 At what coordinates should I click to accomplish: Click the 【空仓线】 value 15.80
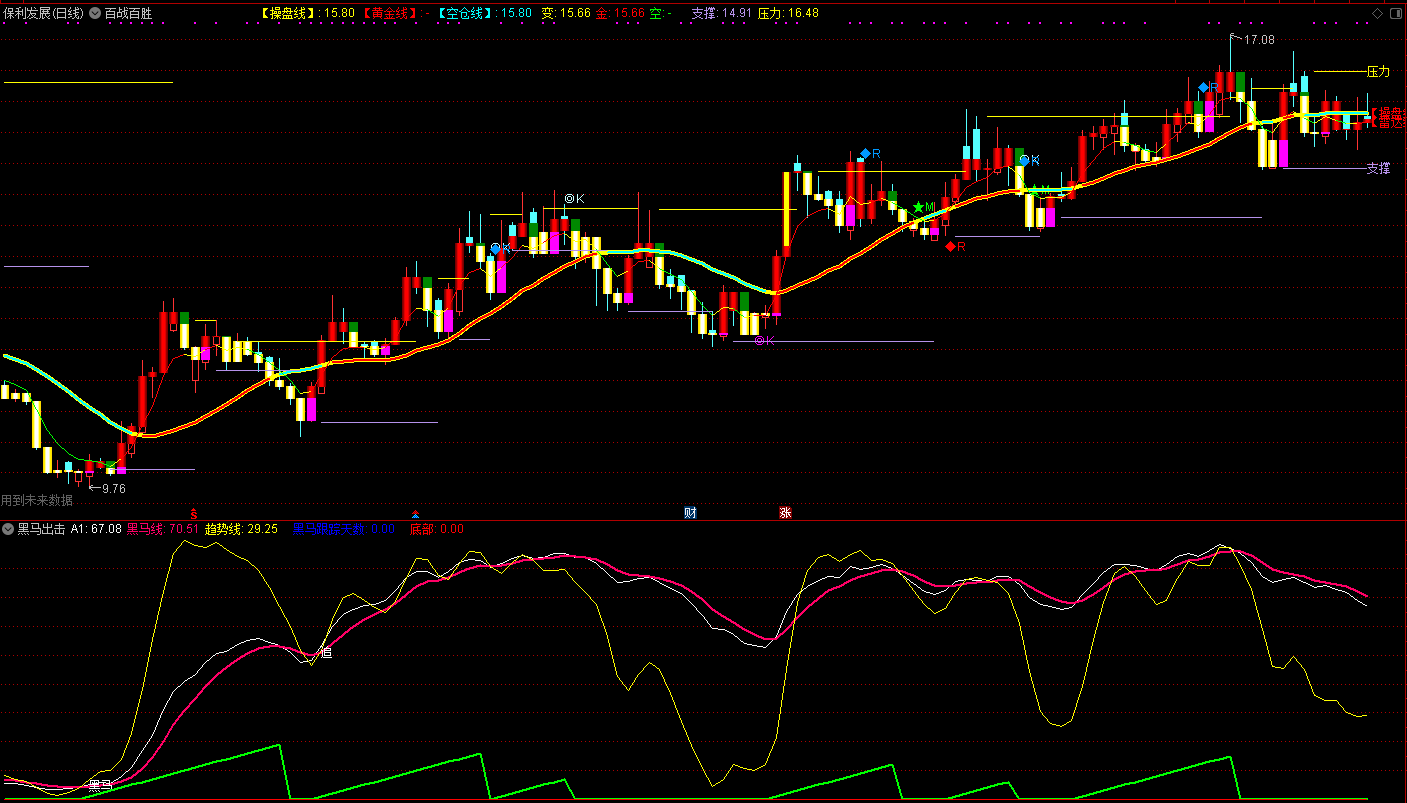[x=516, y=13]
